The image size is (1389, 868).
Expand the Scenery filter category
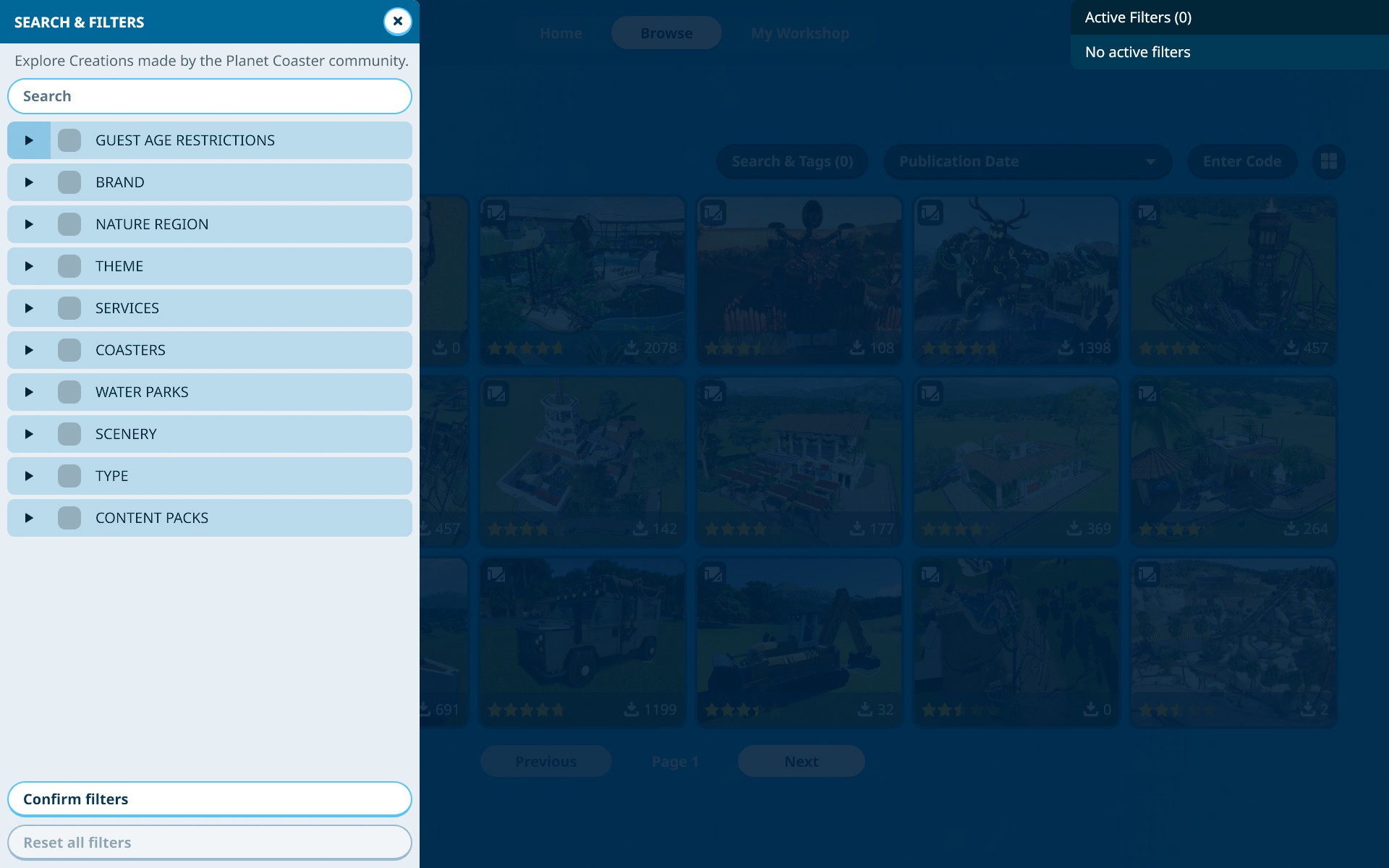tap(29, 434)
